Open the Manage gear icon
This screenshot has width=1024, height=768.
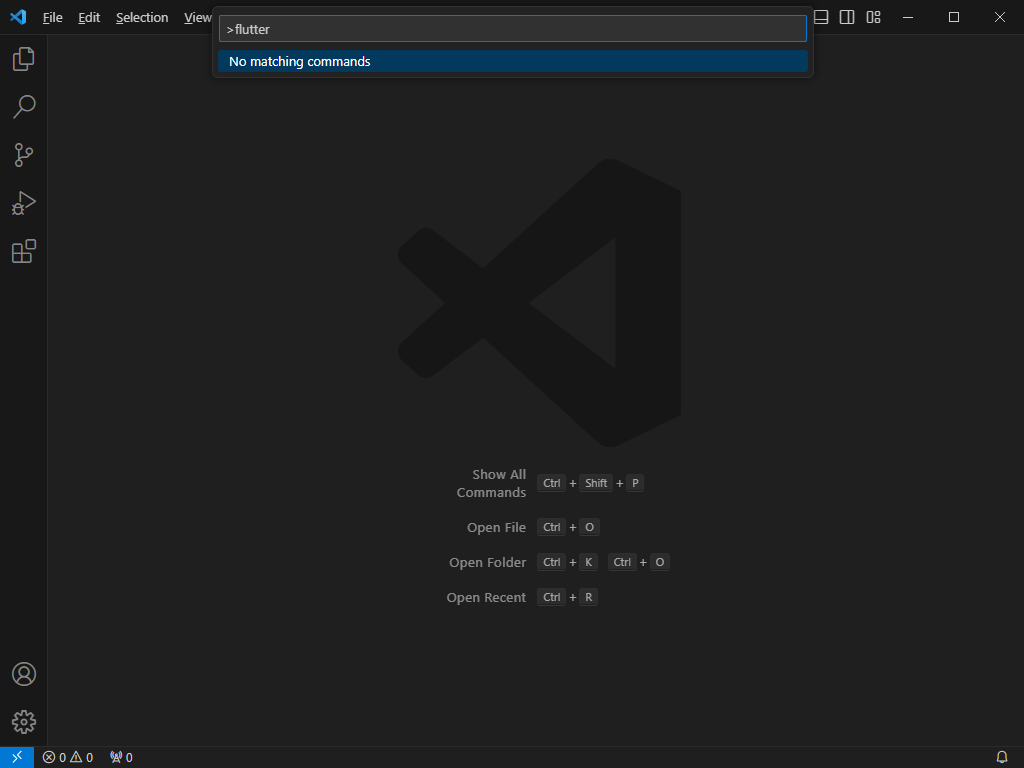24,722
